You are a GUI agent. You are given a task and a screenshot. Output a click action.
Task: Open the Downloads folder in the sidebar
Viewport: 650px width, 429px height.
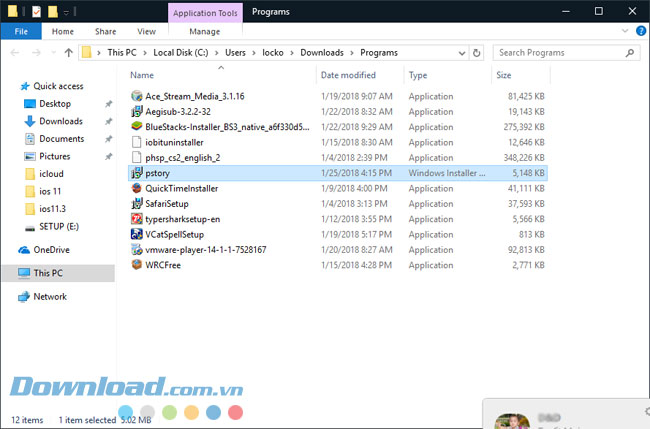(x=61, y=121)
